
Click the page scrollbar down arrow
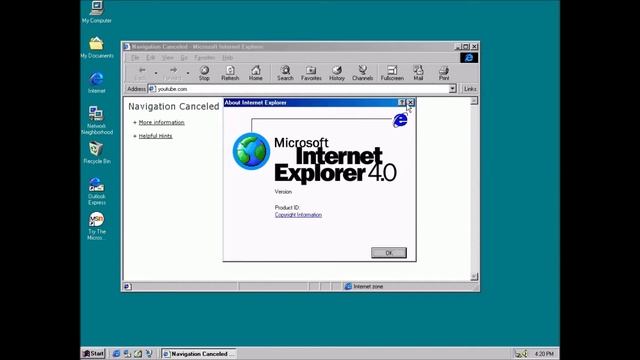(474, 277)
